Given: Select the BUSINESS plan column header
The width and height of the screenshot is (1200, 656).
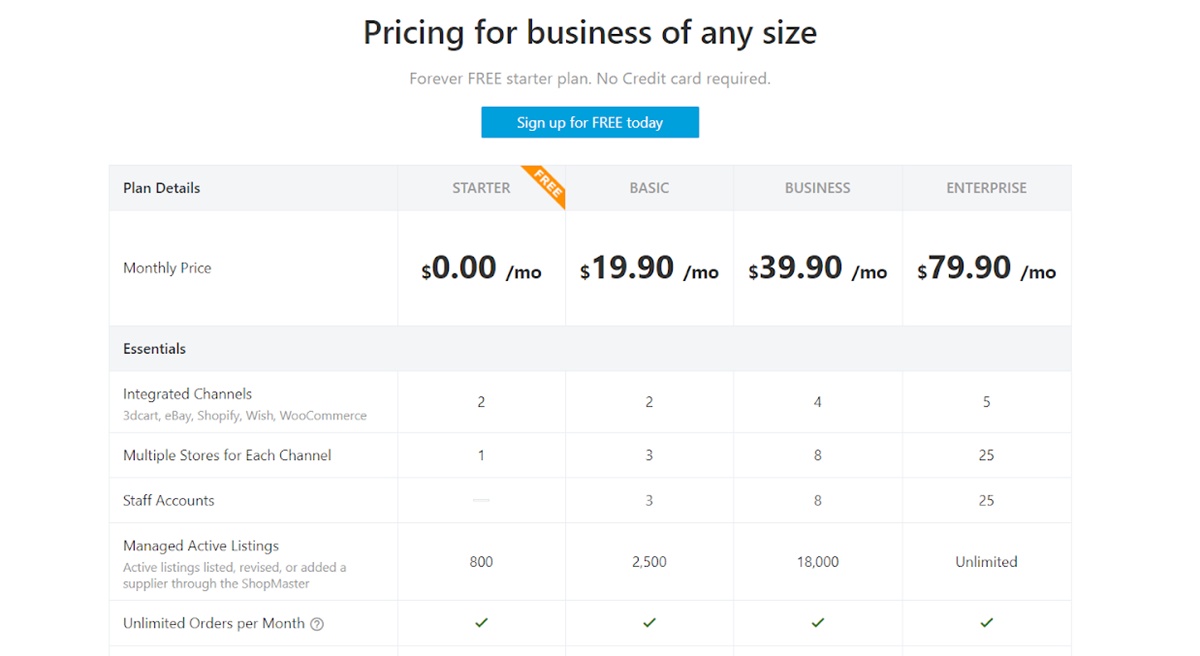Looking at the screenshot, I should click(817, 188).
